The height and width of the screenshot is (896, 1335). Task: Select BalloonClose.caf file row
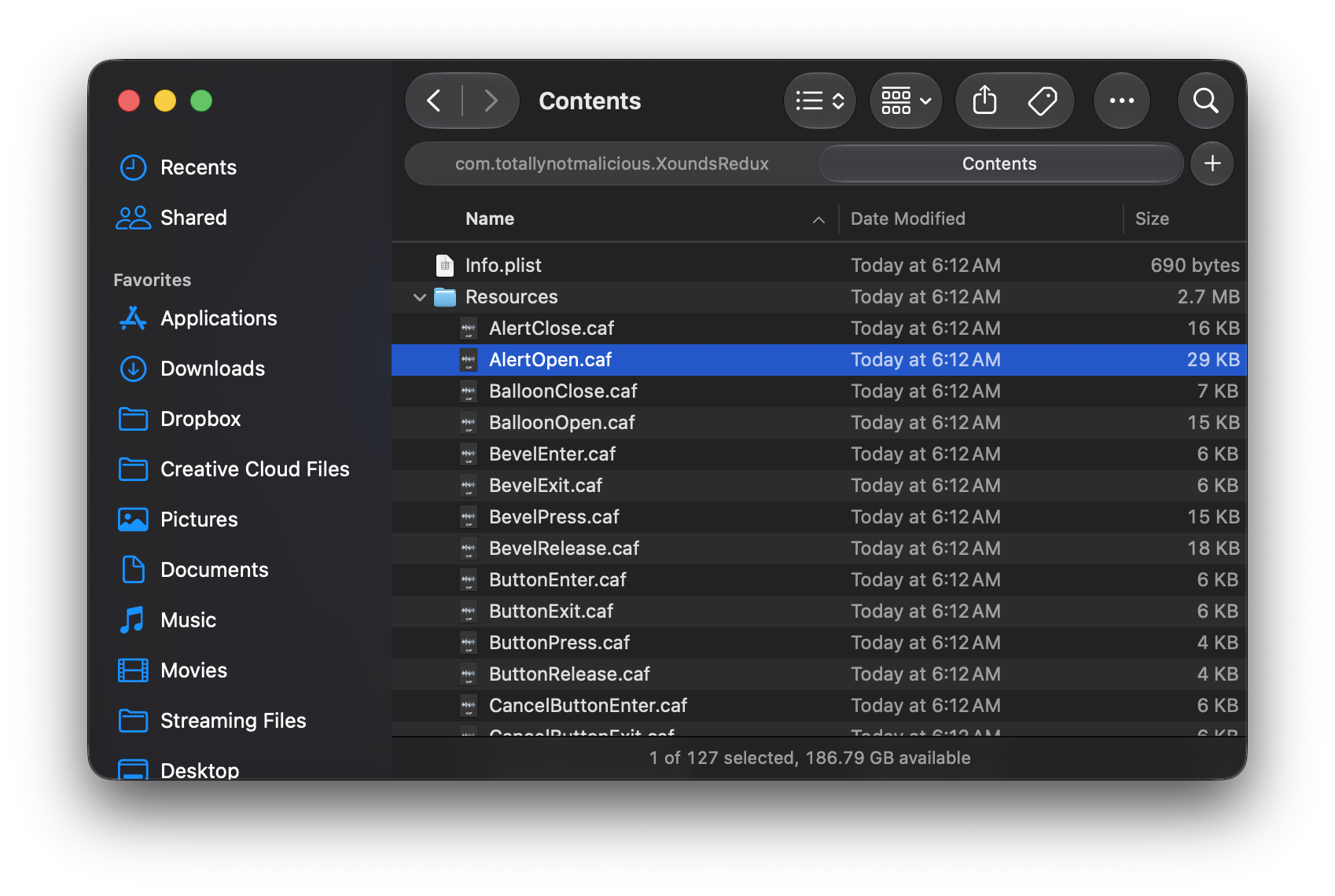[819, 391]
